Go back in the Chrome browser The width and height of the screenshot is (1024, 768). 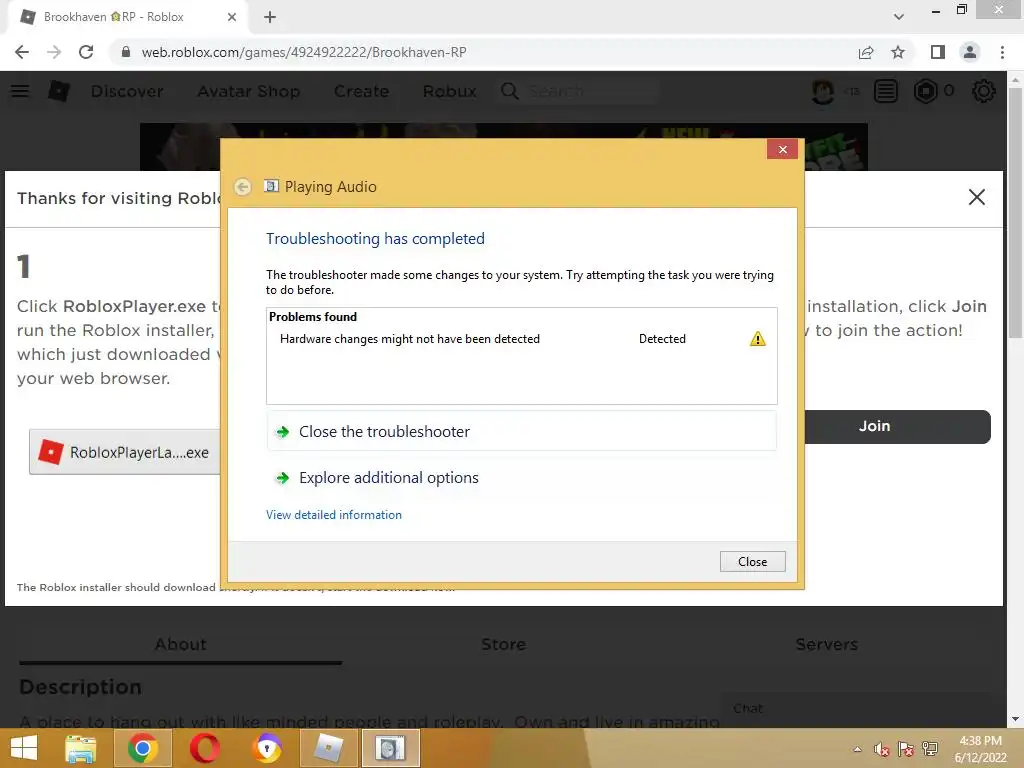pyautogui.click(x=22, y=52)
